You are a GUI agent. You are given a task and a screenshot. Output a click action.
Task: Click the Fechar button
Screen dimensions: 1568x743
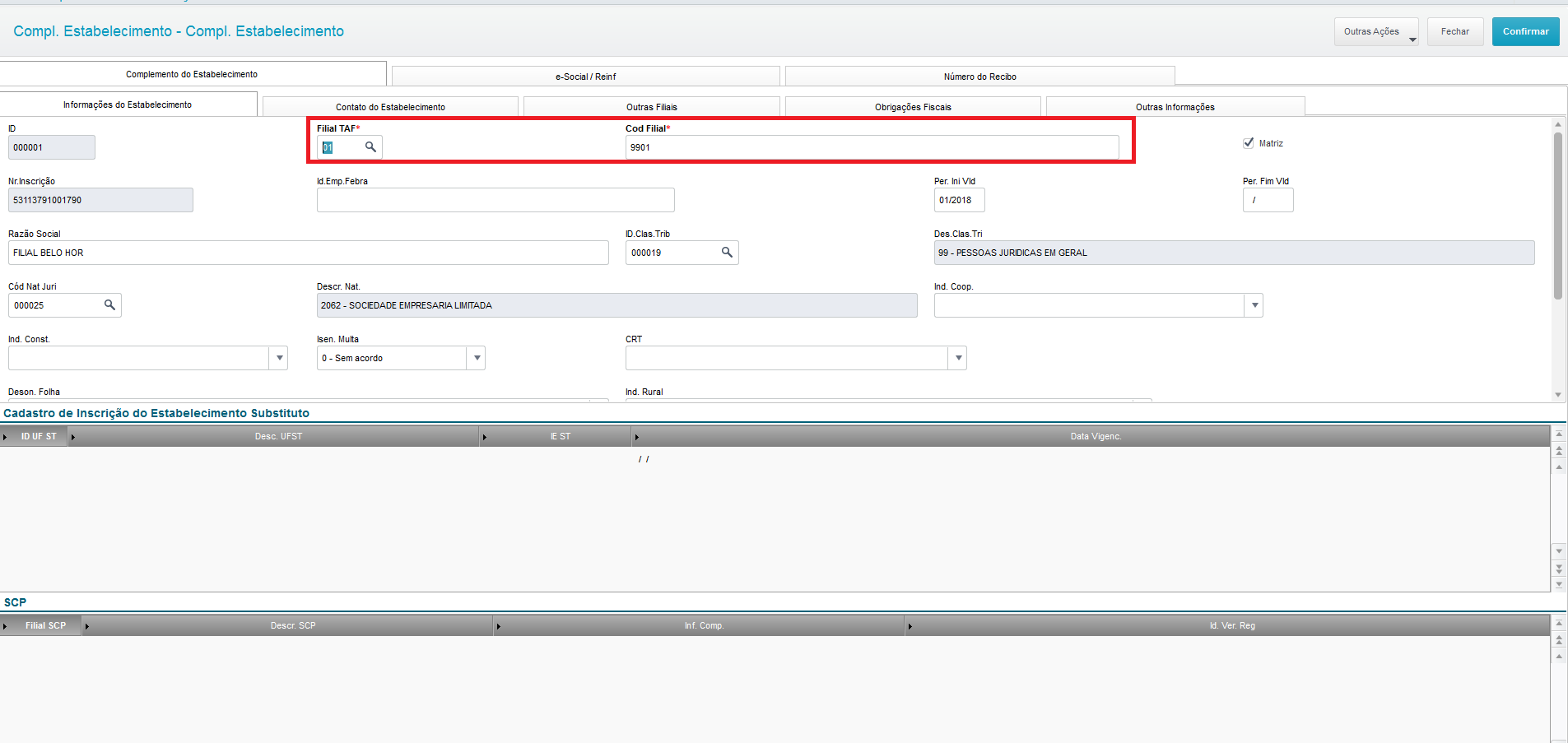1454,31
